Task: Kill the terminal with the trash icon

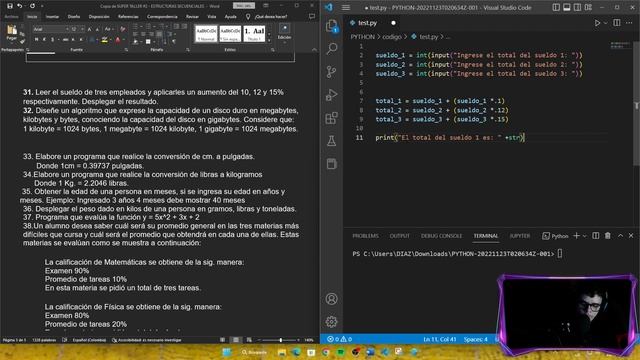Action: (x=608, y=236)
